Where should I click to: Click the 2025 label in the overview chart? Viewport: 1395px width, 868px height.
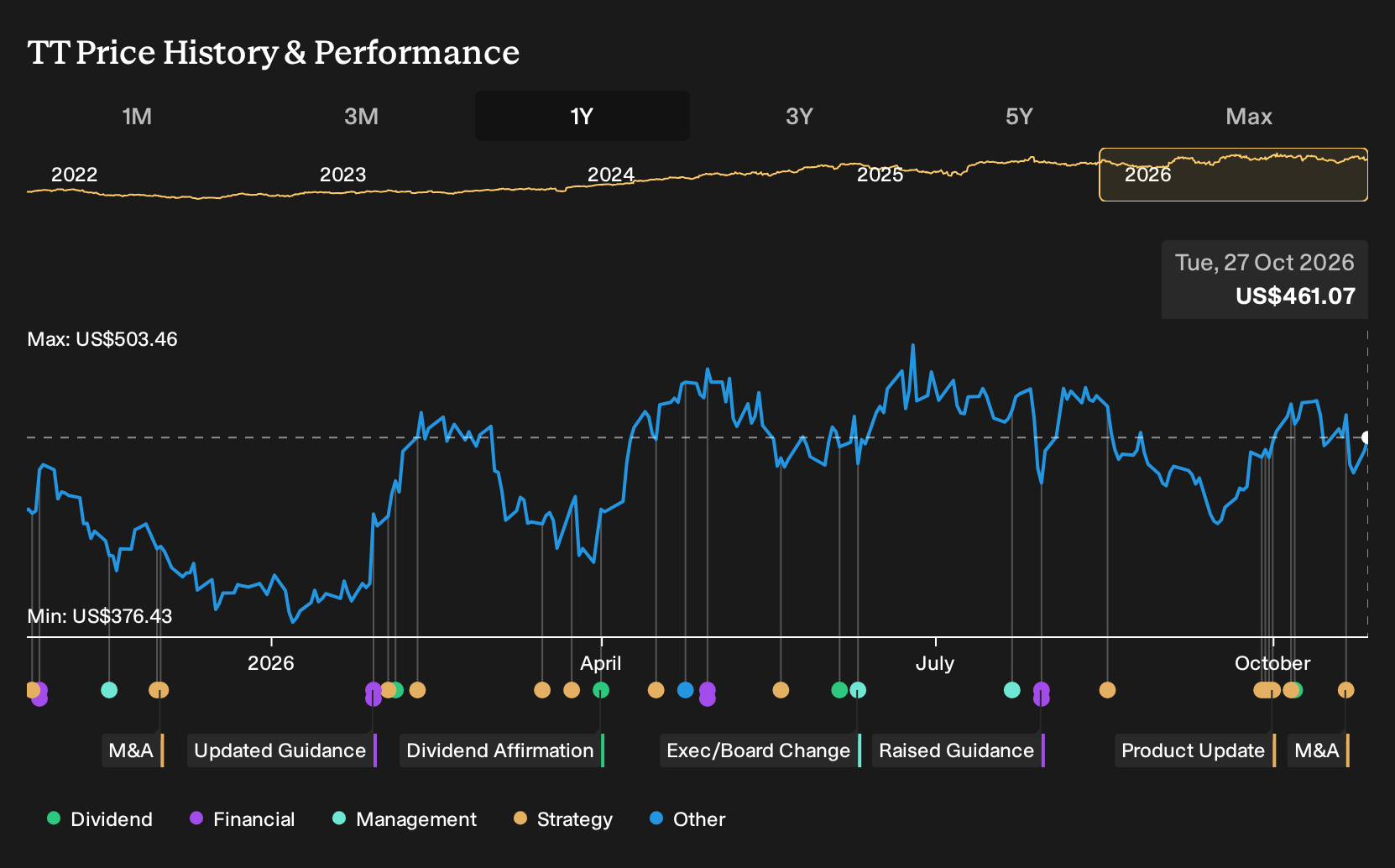(880, 175)
